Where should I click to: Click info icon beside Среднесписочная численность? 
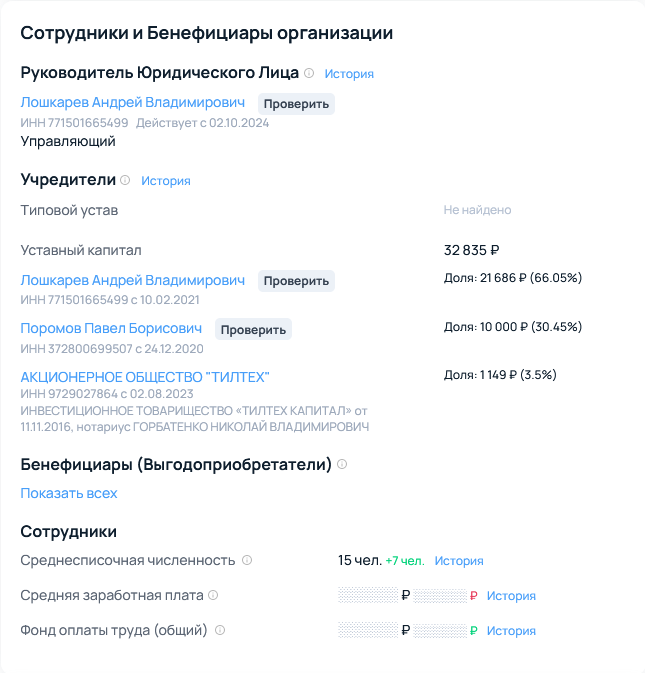coord(247,560)
